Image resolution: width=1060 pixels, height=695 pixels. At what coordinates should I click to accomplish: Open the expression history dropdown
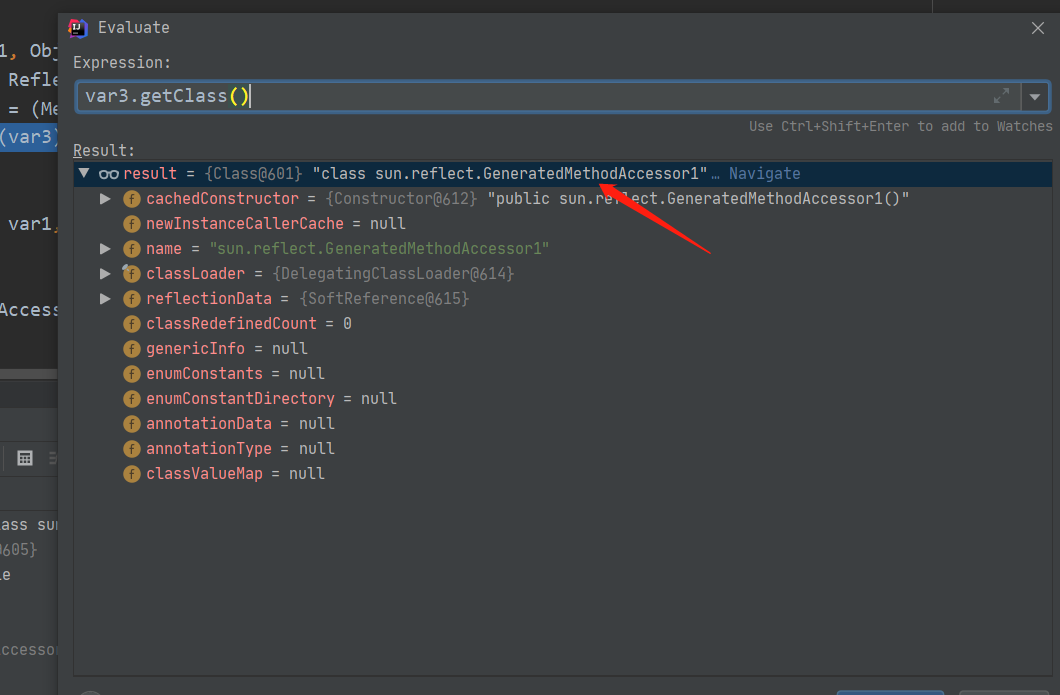coord(1035,97)
